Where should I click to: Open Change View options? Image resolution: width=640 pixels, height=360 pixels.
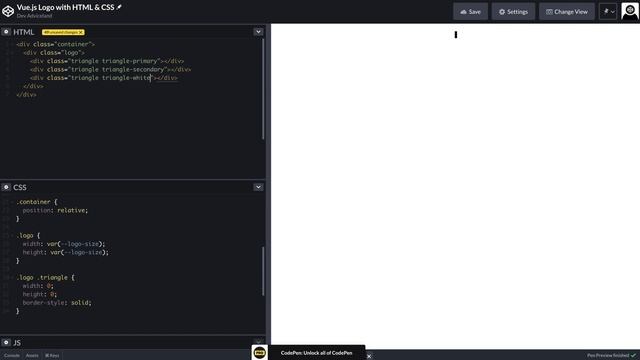[567, 12]
